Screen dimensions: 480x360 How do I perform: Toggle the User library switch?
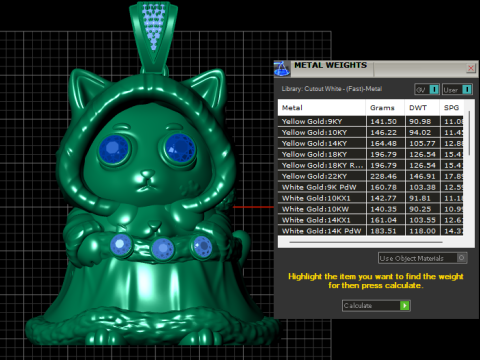pyautogui.click(x=457, y=89)
